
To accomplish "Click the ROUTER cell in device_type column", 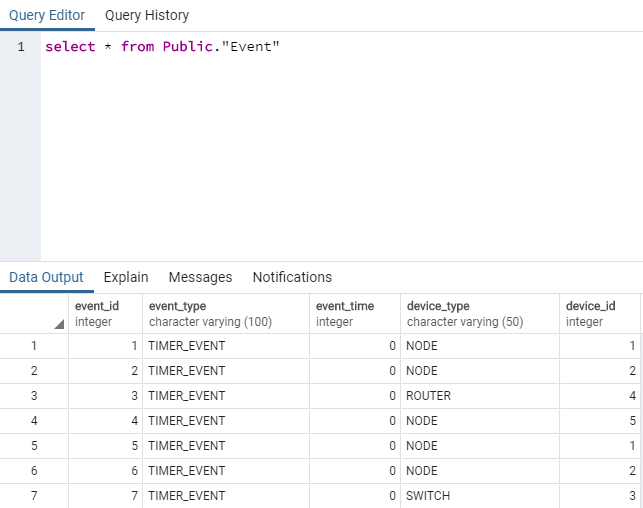I will tap(428, 396).
